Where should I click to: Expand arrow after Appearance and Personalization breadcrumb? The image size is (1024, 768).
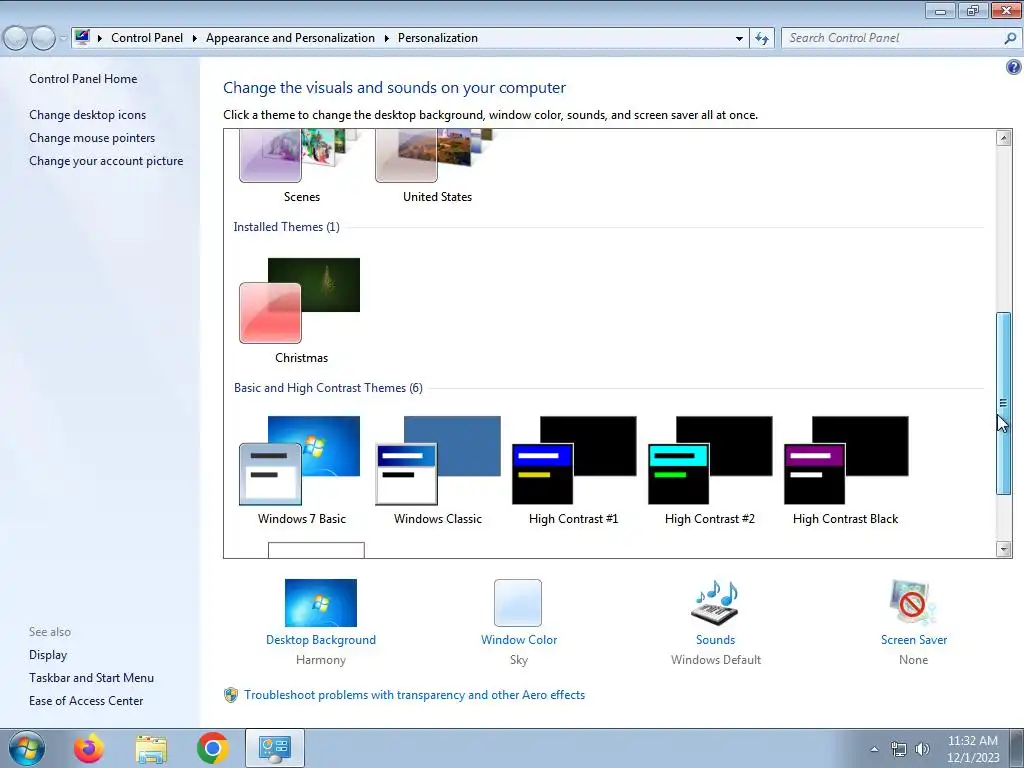(x=387, y=38)
